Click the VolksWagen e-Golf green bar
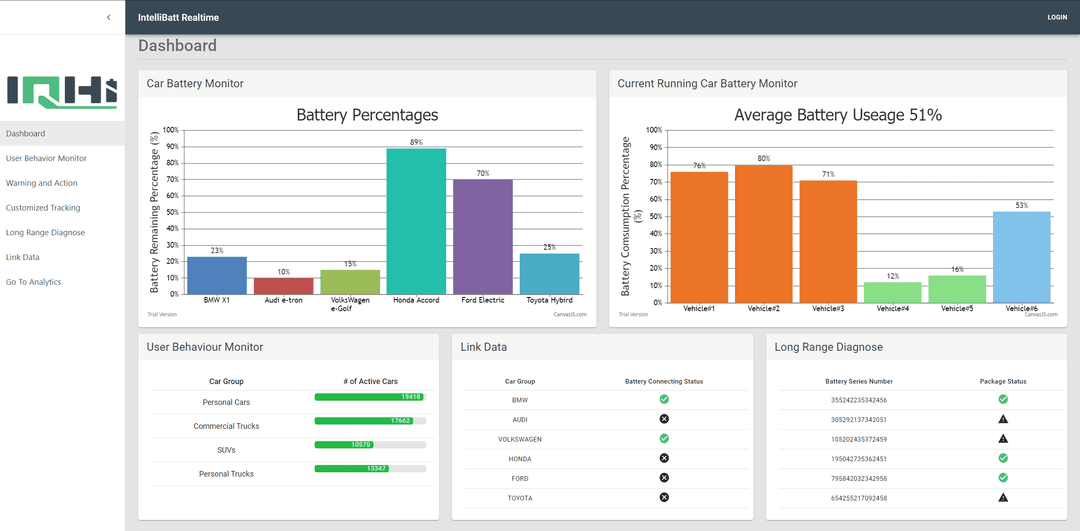 click(x=350, y=282)
